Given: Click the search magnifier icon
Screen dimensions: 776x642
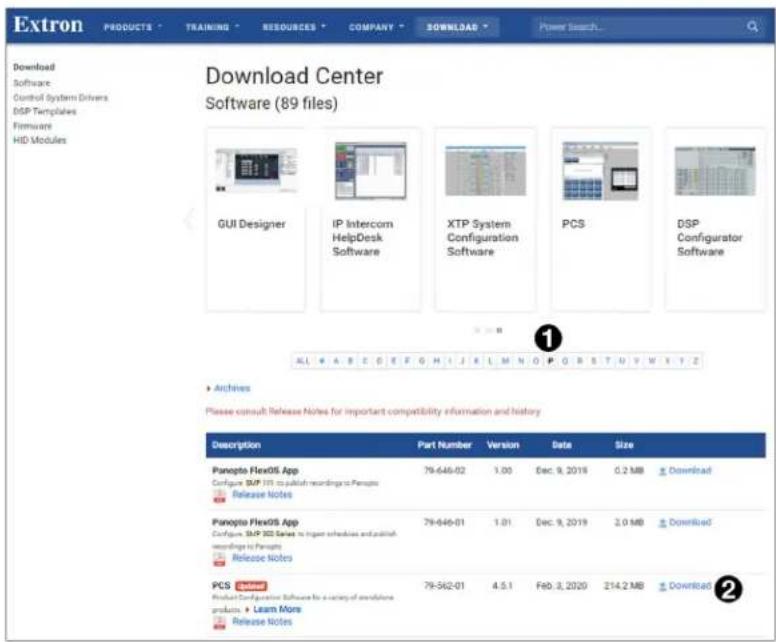Looking at the screenshot, I should pos(752,26).
